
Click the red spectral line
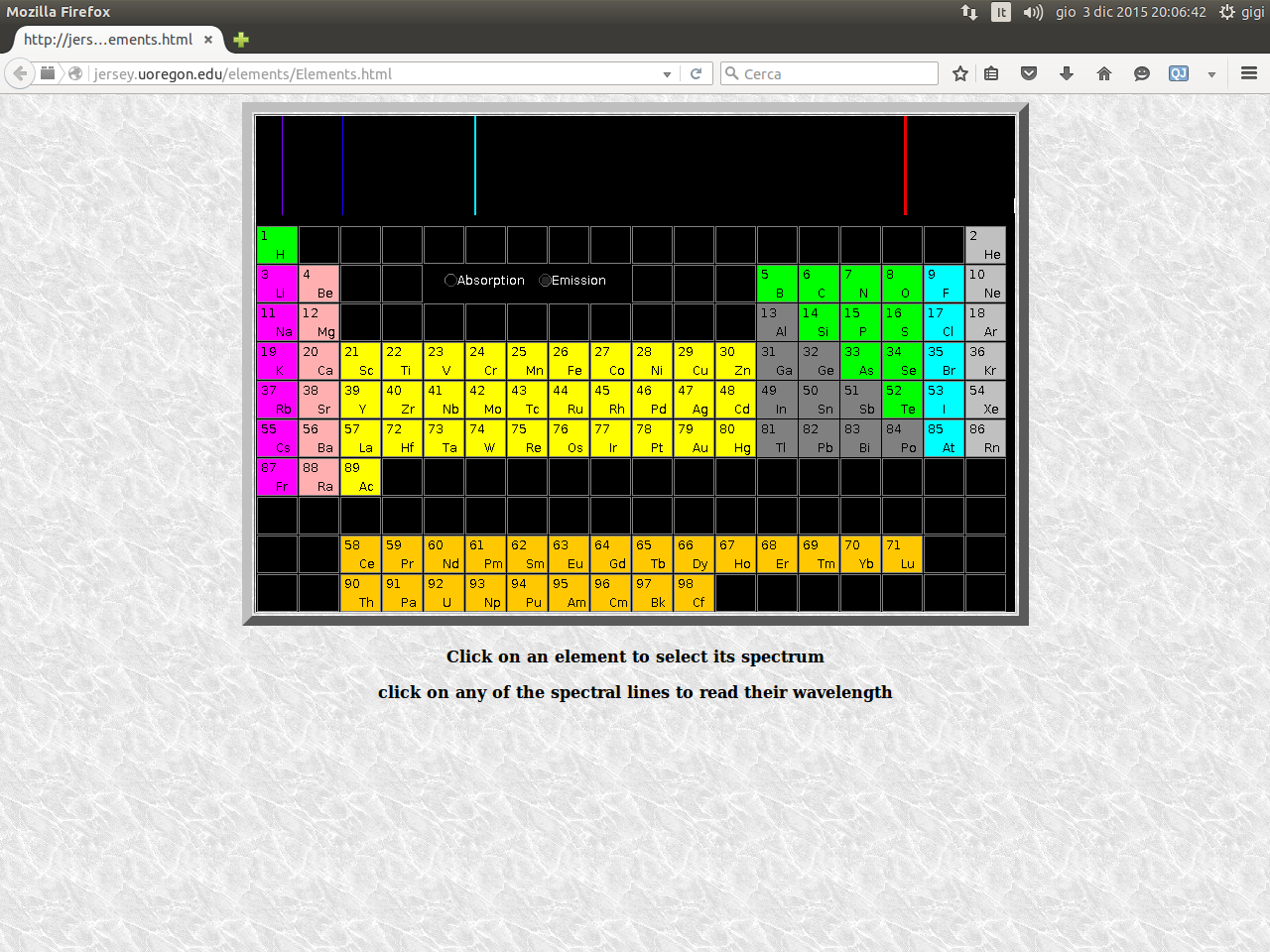pos(905,166)
